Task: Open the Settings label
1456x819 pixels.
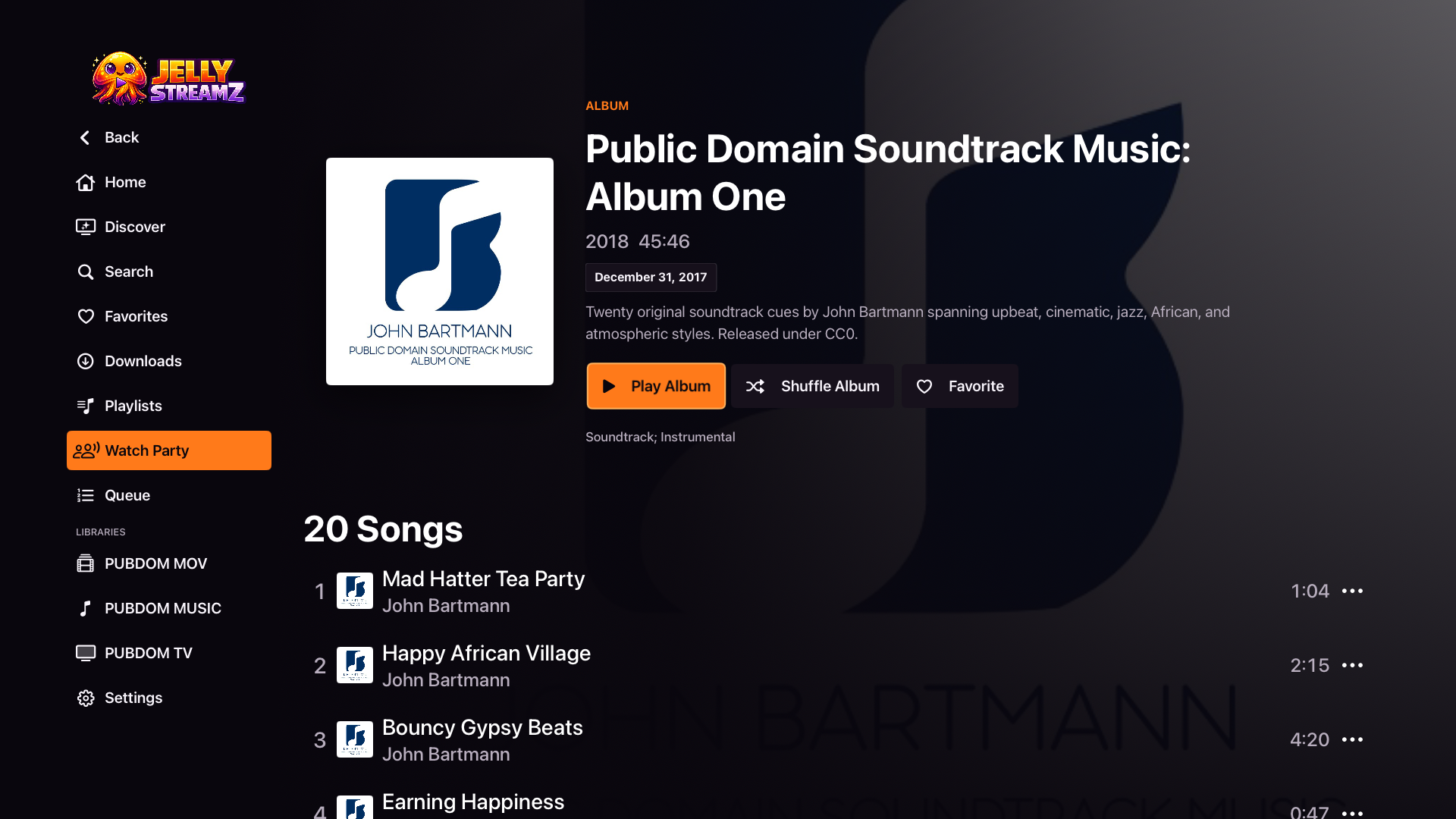Action: (x=133, y=698)
